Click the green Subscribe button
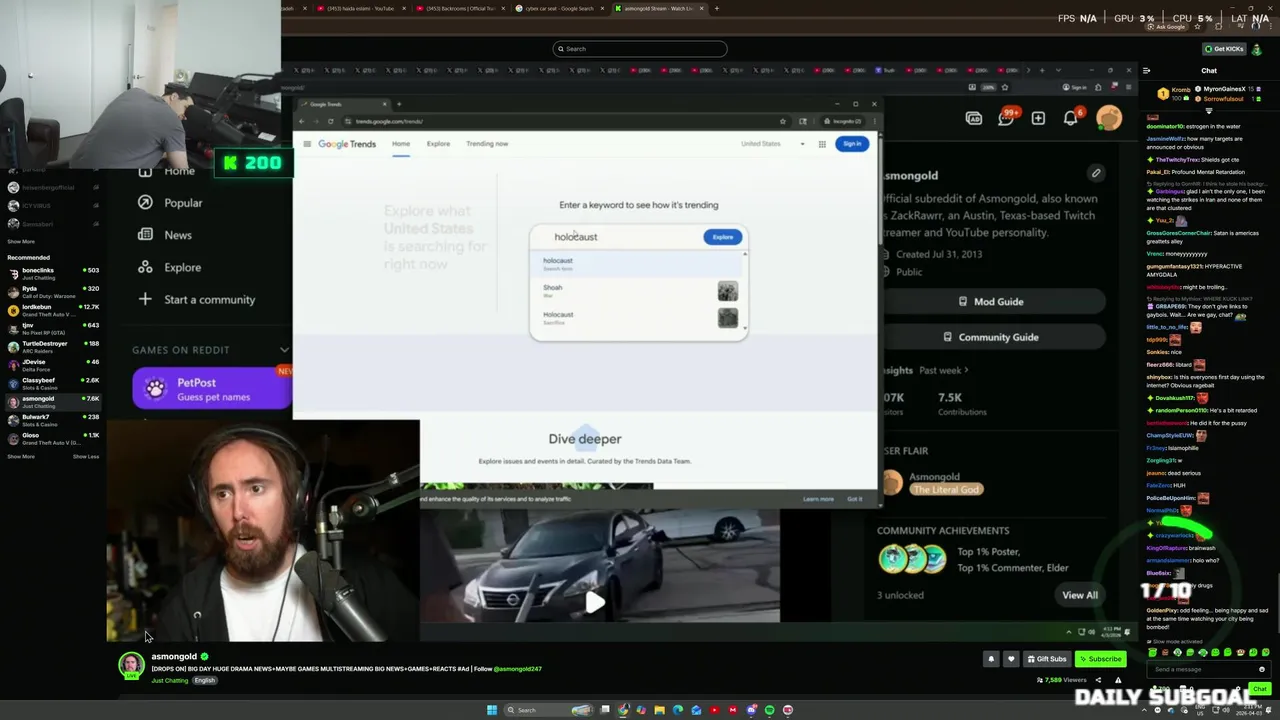This screenshot has height=720, width=1280. coord(1100,659)
